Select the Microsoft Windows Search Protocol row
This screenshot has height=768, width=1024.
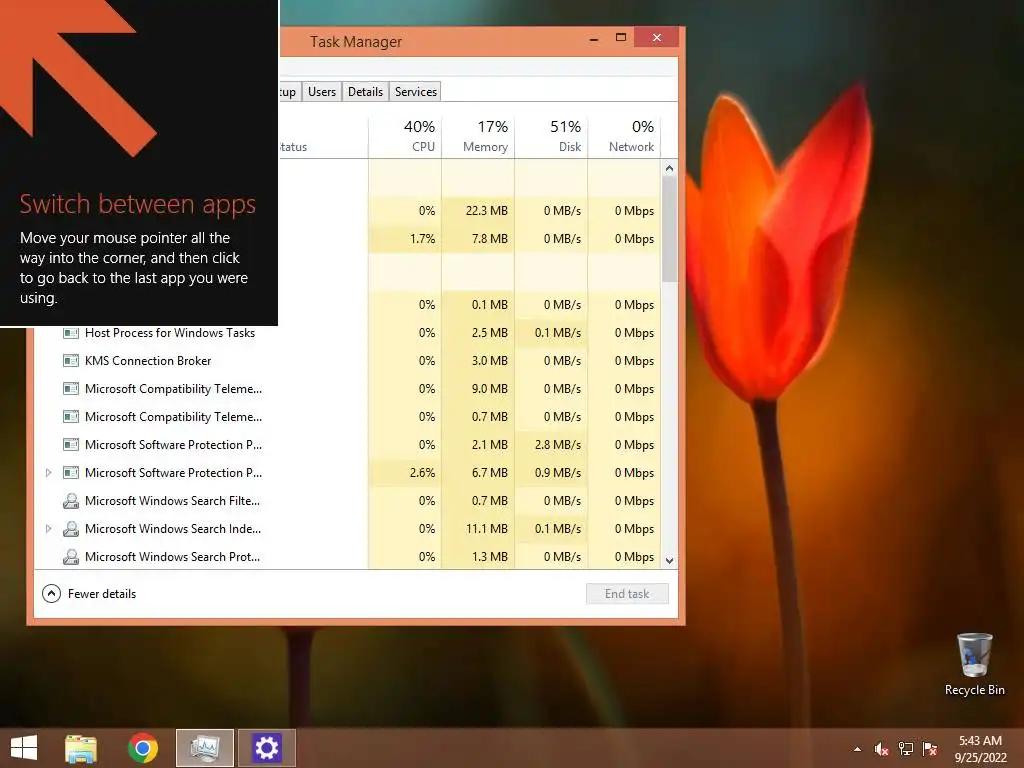[x=347, y=557]
